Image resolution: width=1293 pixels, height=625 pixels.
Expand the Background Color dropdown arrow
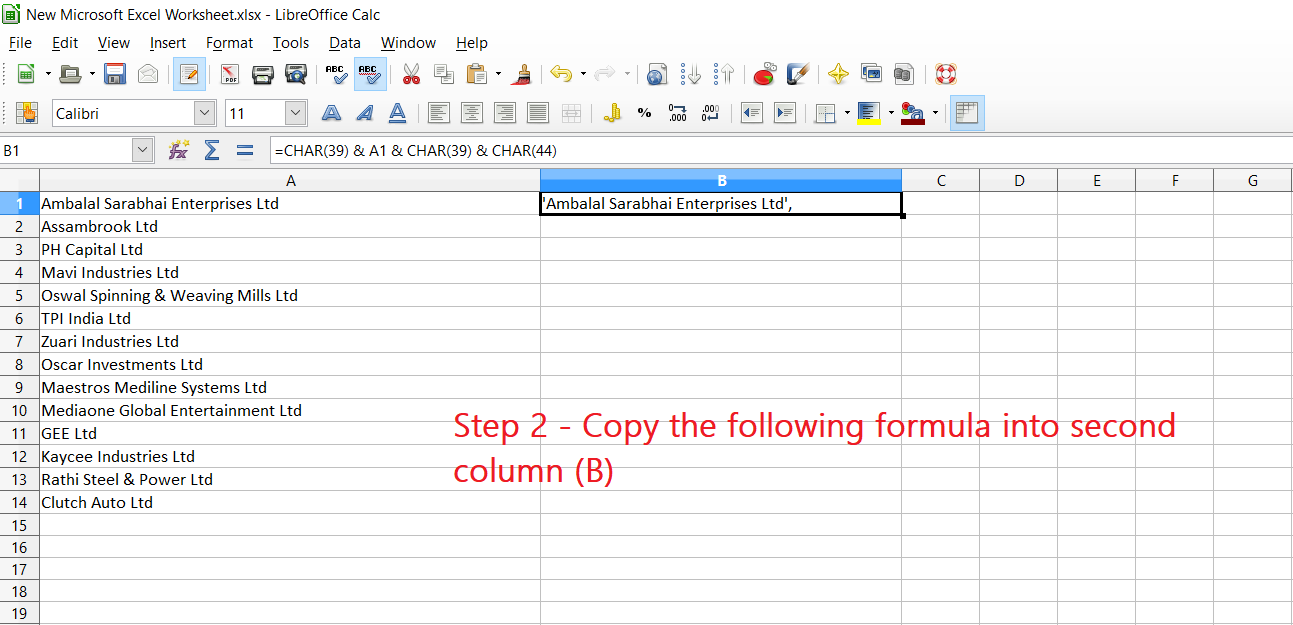point(891,113)
